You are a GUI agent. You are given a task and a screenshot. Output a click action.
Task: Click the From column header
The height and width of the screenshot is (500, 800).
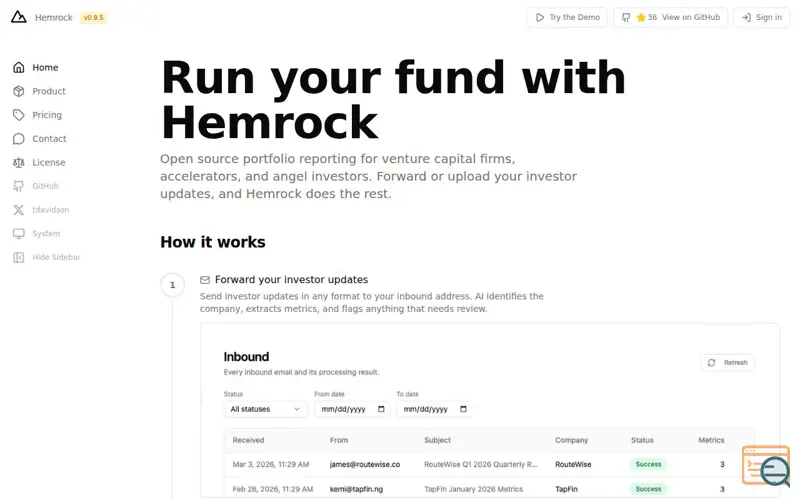339,440
